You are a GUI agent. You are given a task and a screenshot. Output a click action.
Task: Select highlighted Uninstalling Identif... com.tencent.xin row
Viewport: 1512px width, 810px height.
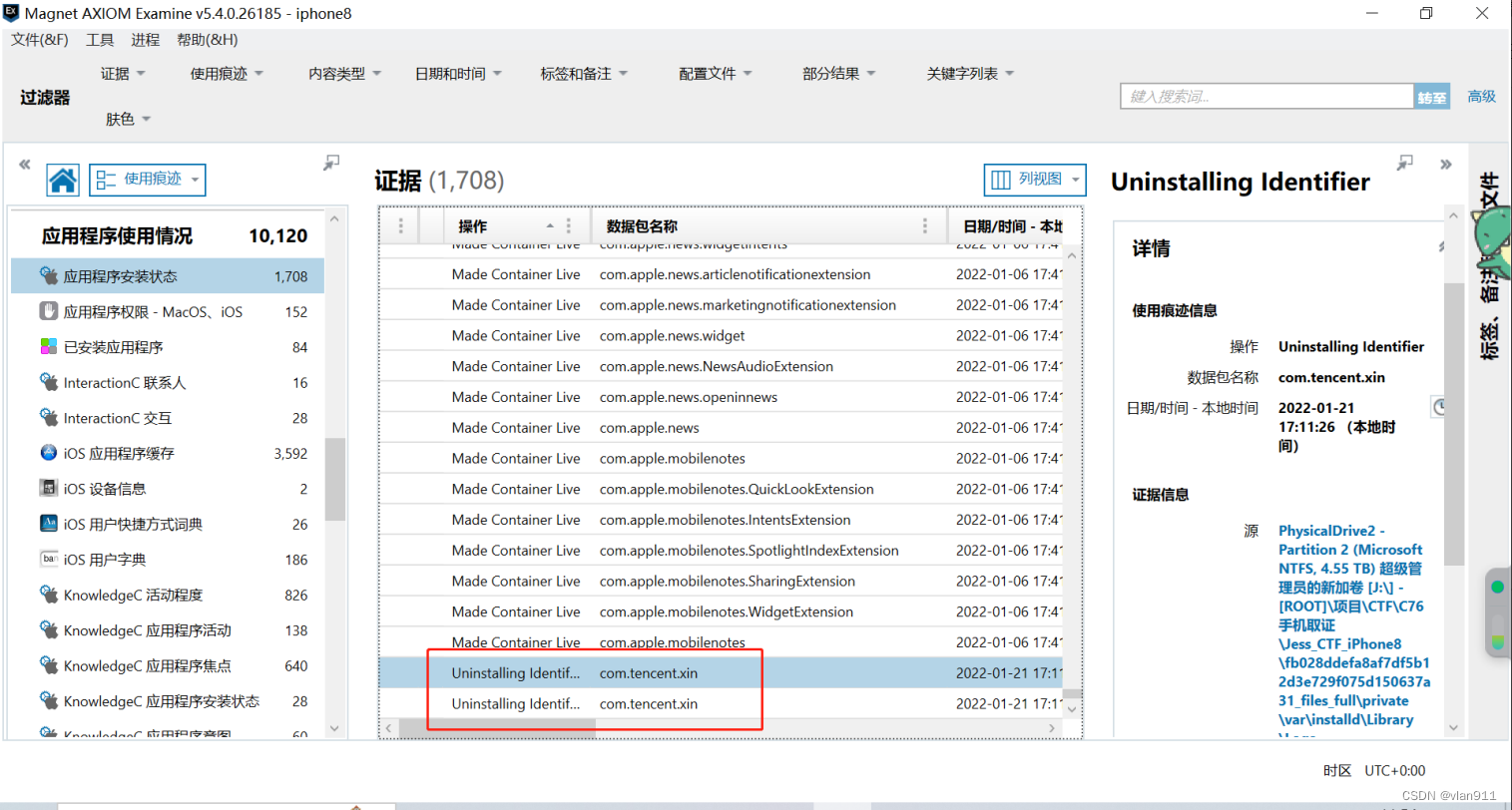coord(721,672)
